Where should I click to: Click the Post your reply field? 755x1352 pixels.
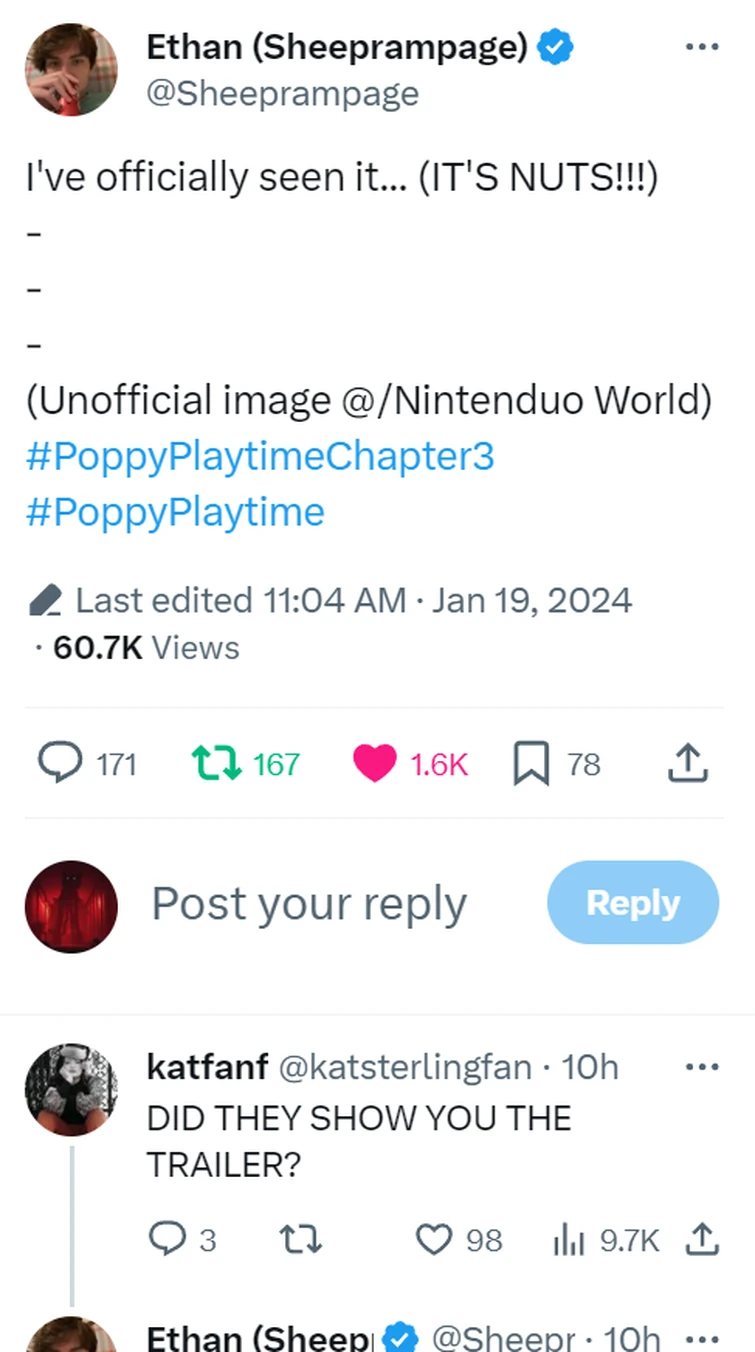pyautogui.click(x=309, y=904)
